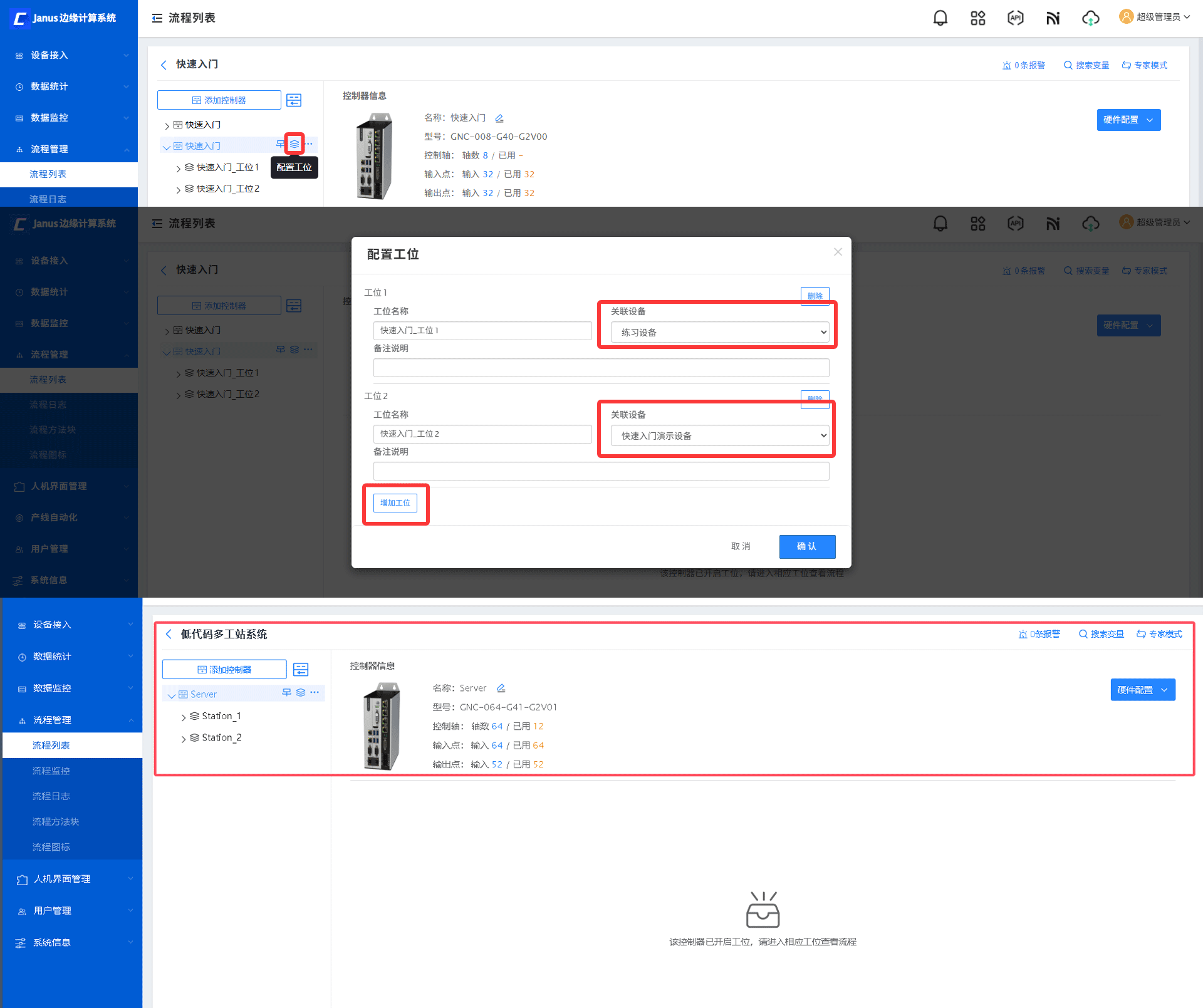
Task: Select Station_2 in the tree
Action: pyautogui.click(x=221, y=737)
